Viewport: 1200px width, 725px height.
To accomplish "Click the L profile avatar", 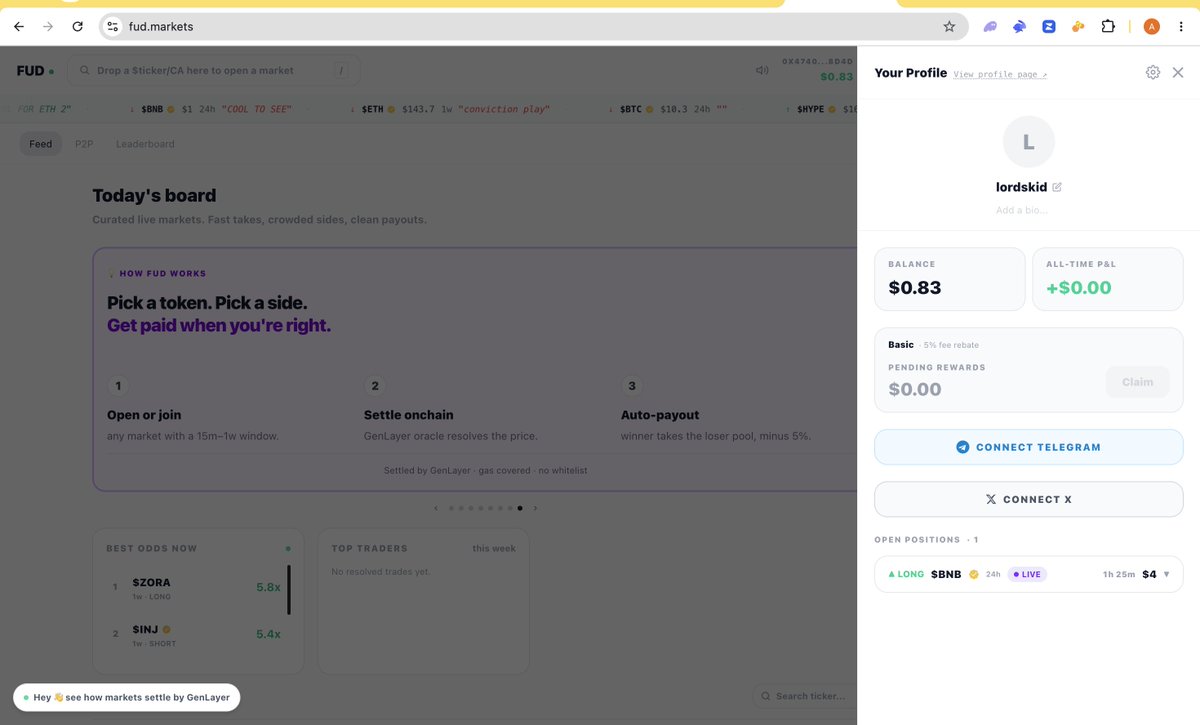I will pyautogui.click(x=1028, y=142).
